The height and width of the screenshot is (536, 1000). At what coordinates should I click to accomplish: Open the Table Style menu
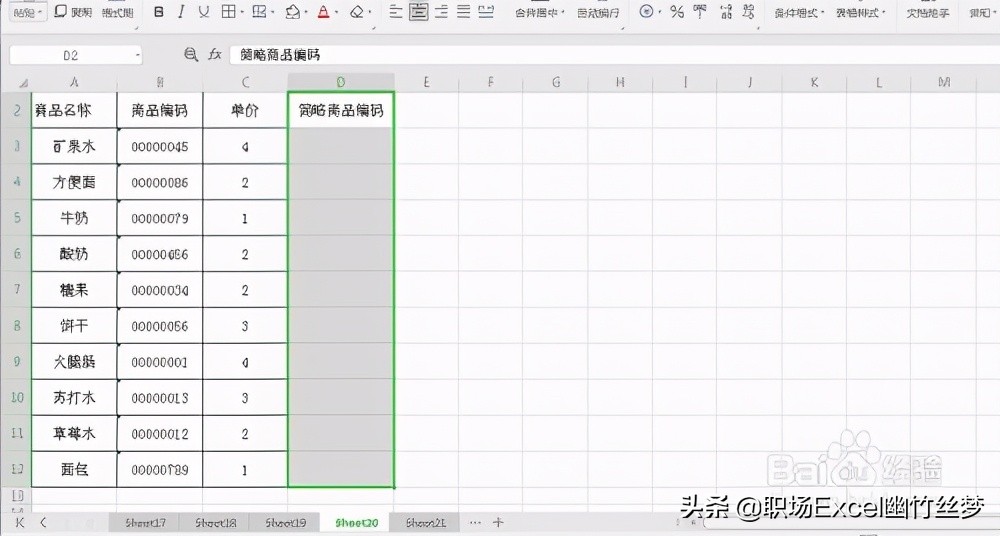coord(861,13)
